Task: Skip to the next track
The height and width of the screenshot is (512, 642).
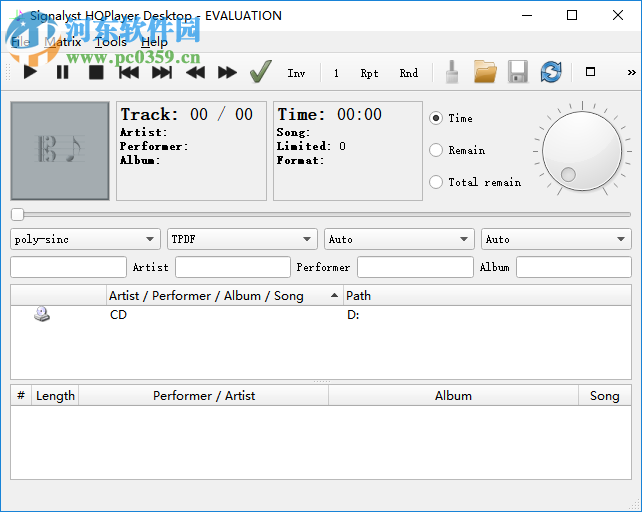Action: 162,72
